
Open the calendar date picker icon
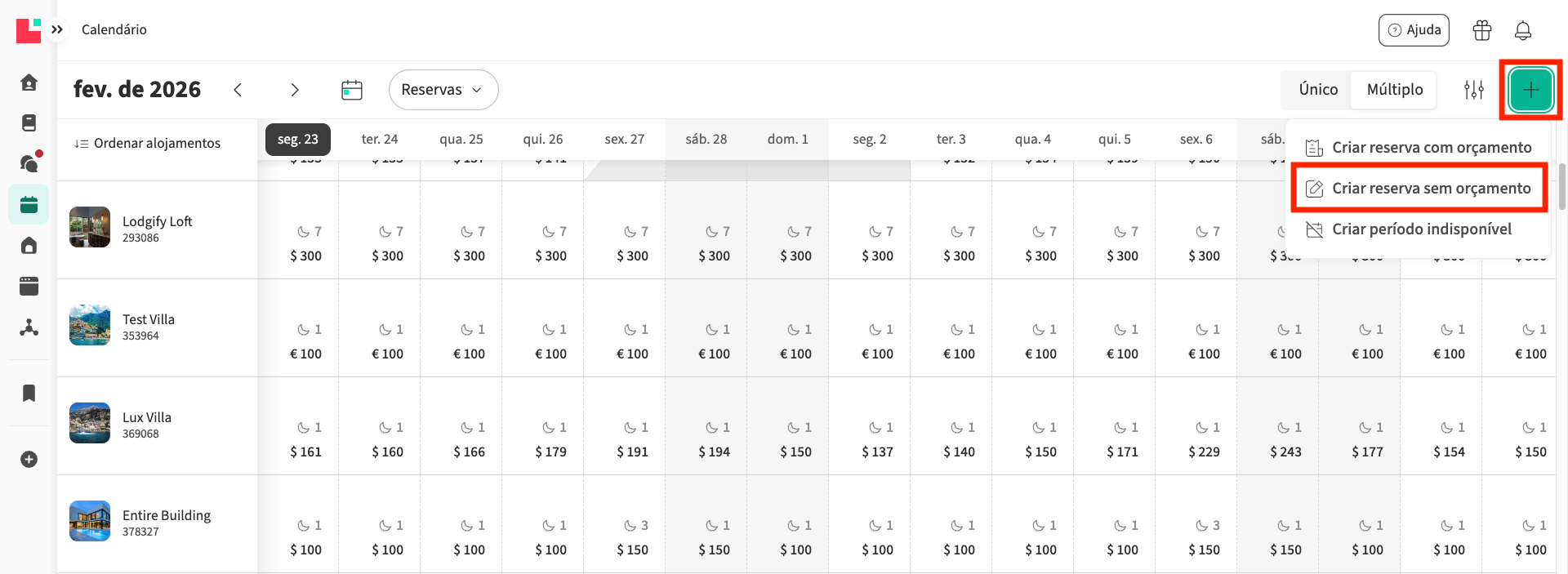[352, 90]
